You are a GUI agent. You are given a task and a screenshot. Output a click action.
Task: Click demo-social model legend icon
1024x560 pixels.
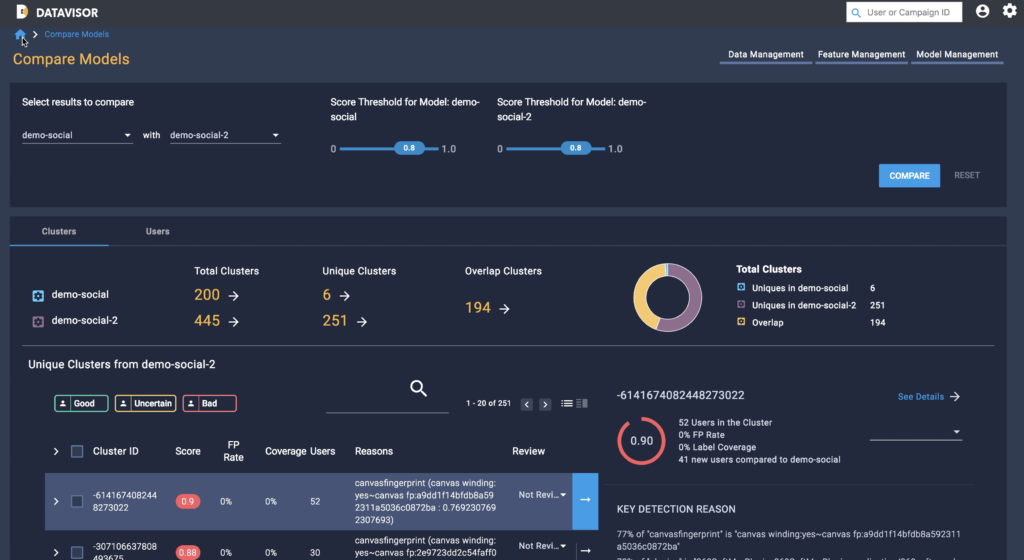pos(38,296)
